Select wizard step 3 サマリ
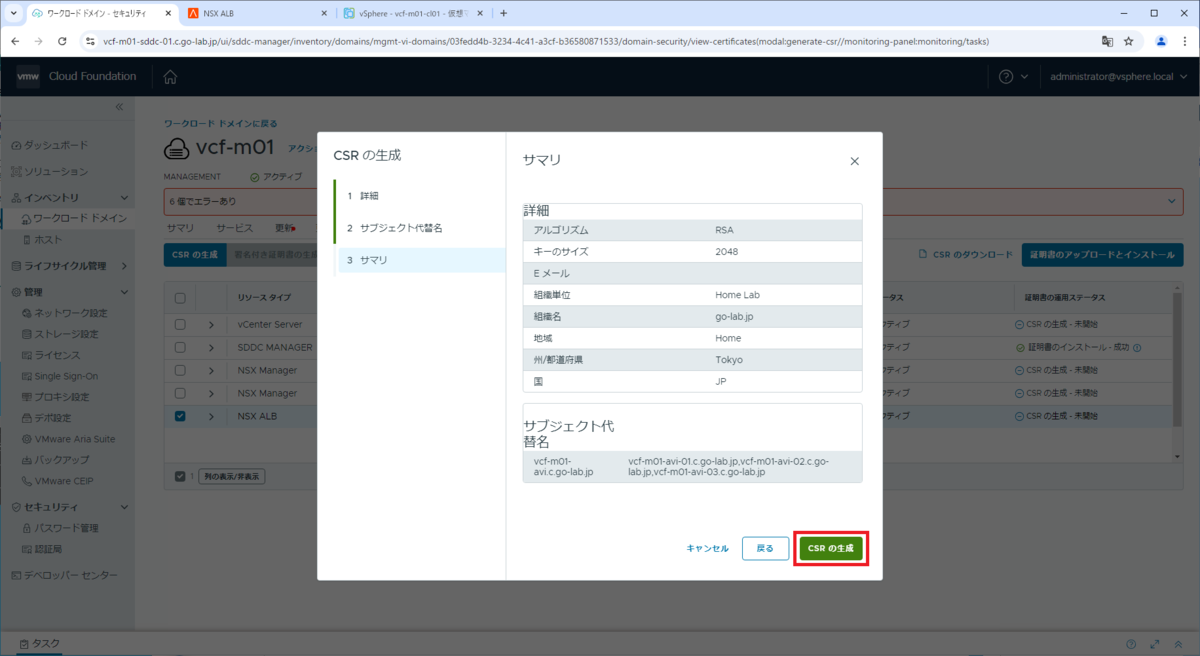Viewport: 1200px width, 656px height. click(422, 260)
